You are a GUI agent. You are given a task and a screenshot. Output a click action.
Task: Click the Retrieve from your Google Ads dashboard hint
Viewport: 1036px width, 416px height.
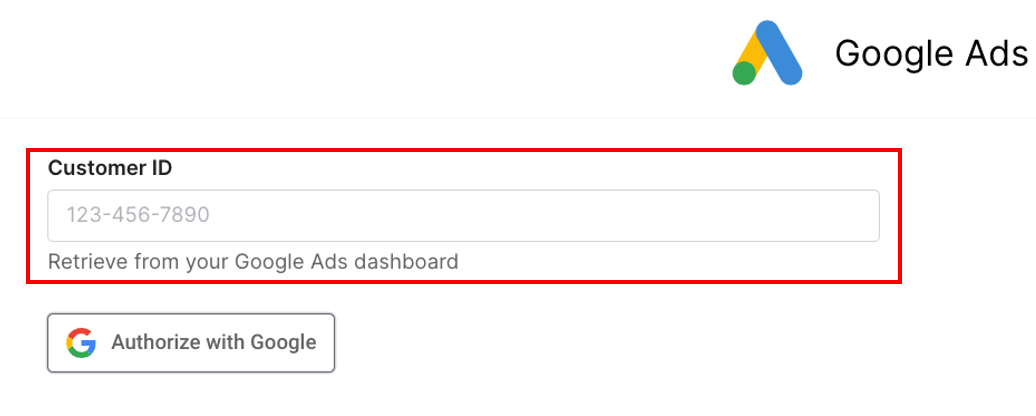(253, 262)
